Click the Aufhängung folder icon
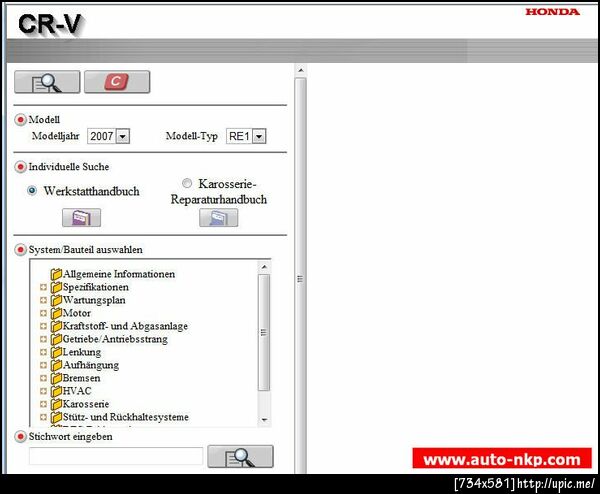 pos(56,365)
